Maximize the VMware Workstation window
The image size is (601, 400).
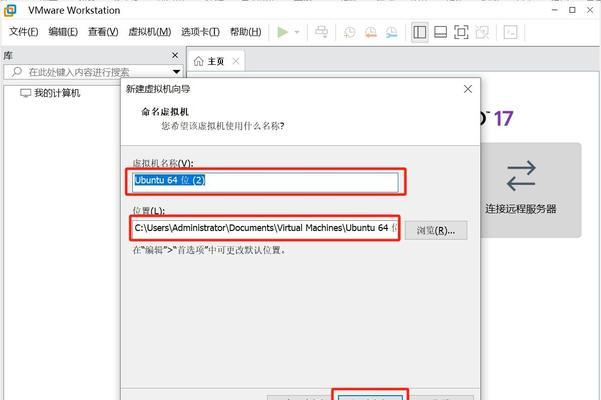click(572, 10)
